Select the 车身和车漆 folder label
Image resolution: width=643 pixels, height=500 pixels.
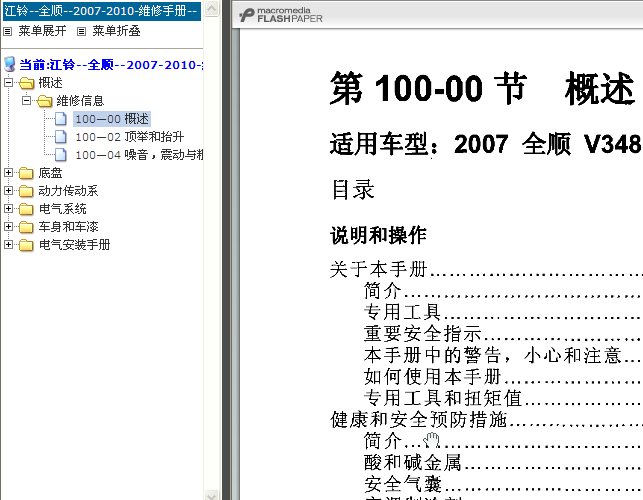pyautogui.click(x=68, y=227)
